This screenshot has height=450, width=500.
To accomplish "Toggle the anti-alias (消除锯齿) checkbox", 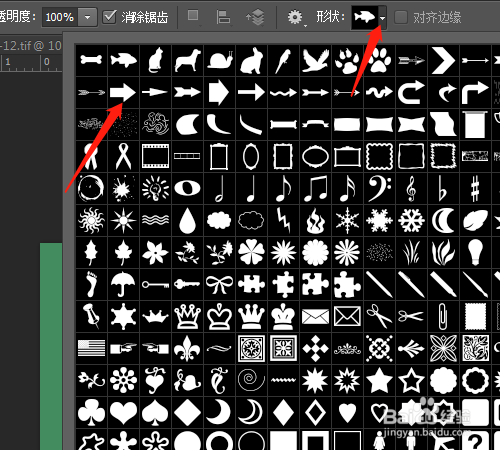I will 109,17.
